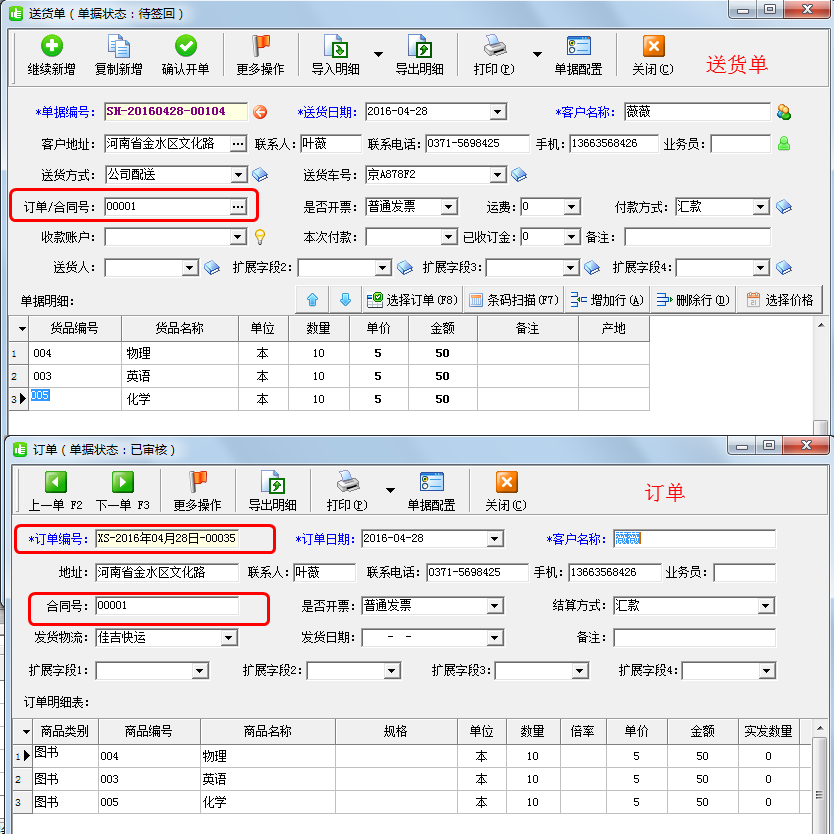Open 导入明细 in delivery toolbar

[x=335, y=55]
